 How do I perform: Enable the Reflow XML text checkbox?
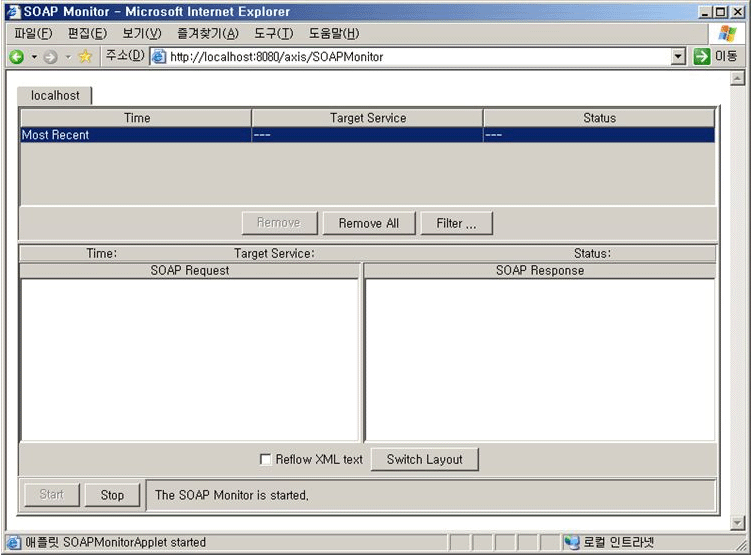coord(265,459)
